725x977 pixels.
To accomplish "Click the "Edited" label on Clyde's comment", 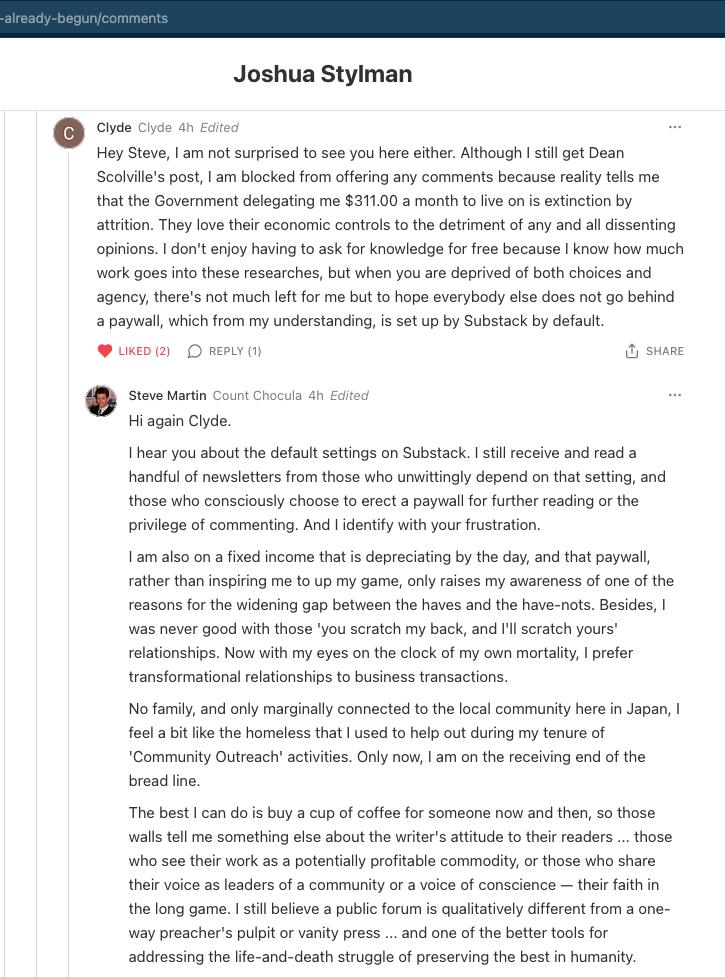I will (219, 127).
